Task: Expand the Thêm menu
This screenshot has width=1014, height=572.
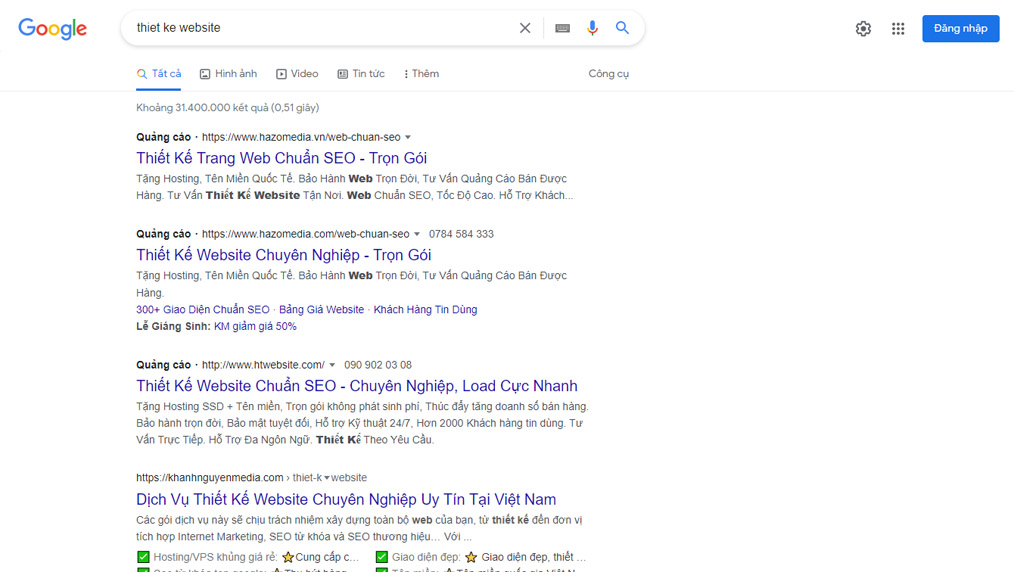Action: coord(421,74)
